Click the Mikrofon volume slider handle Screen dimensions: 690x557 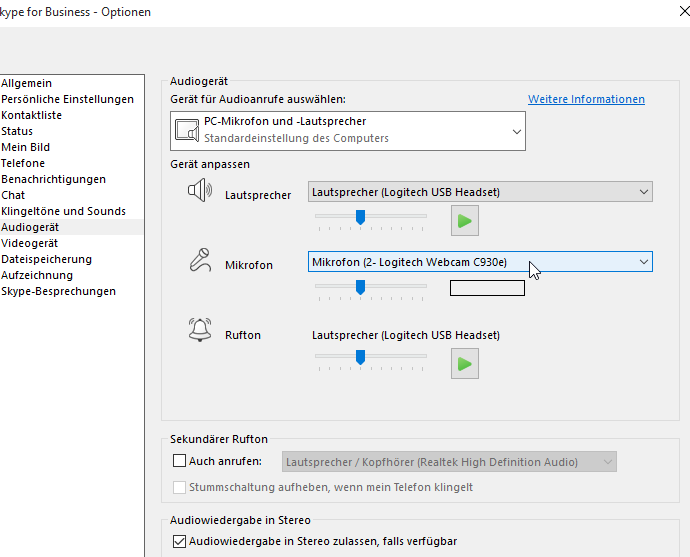360,287
